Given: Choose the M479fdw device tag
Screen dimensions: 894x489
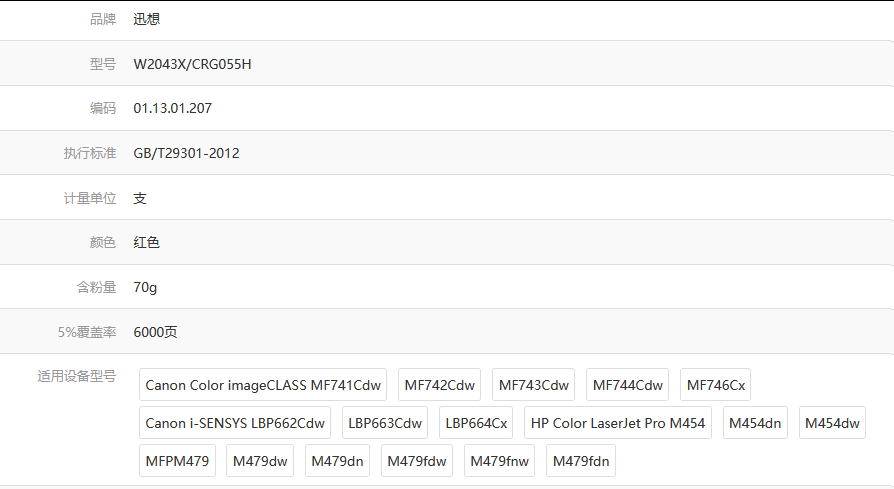Looking at the screenshot, I should pyautogui.click(x=417, y=461).
